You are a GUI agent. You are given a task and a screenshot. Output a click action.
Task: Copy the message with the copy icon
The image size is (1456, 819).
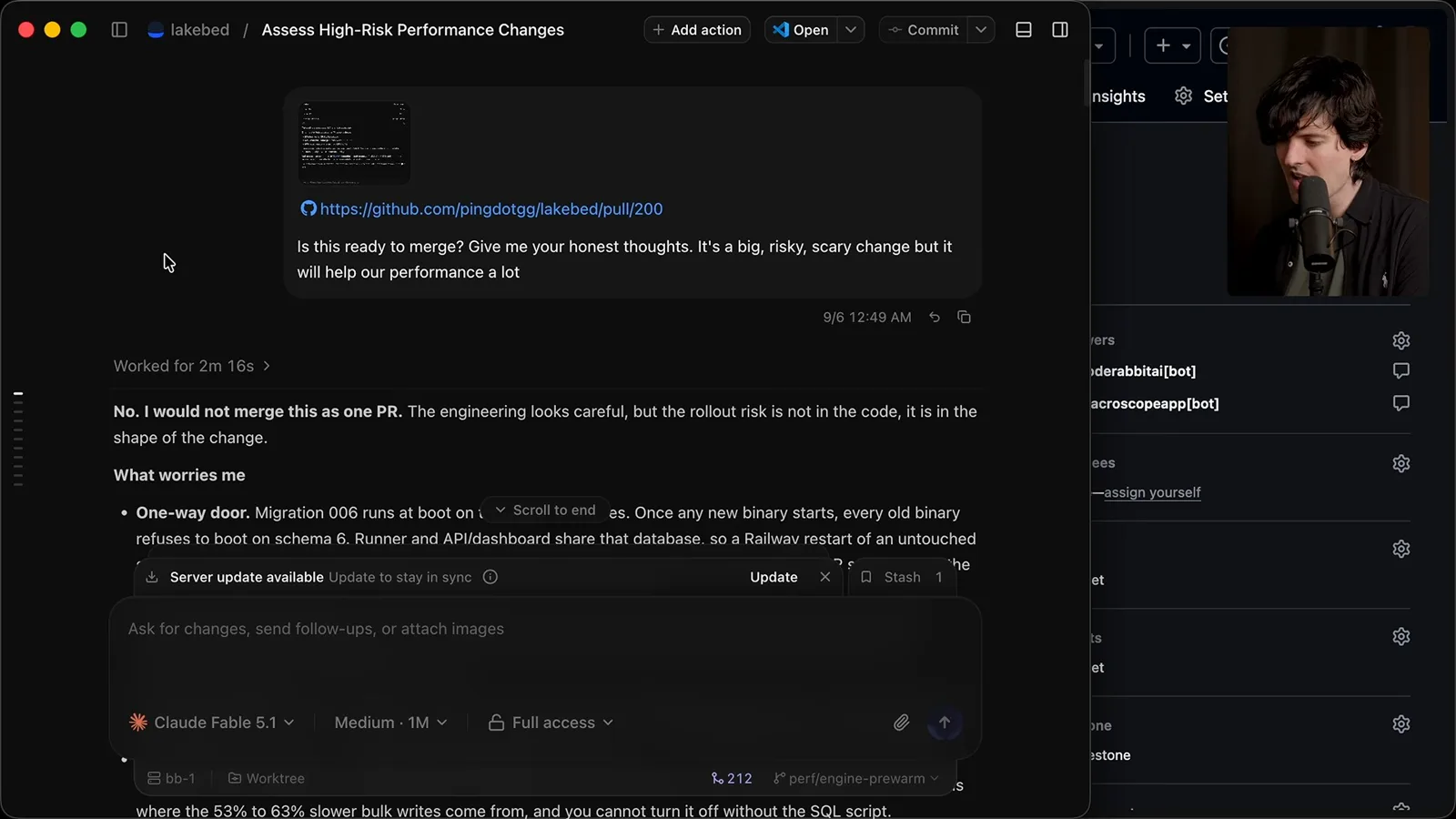(965, 318)
